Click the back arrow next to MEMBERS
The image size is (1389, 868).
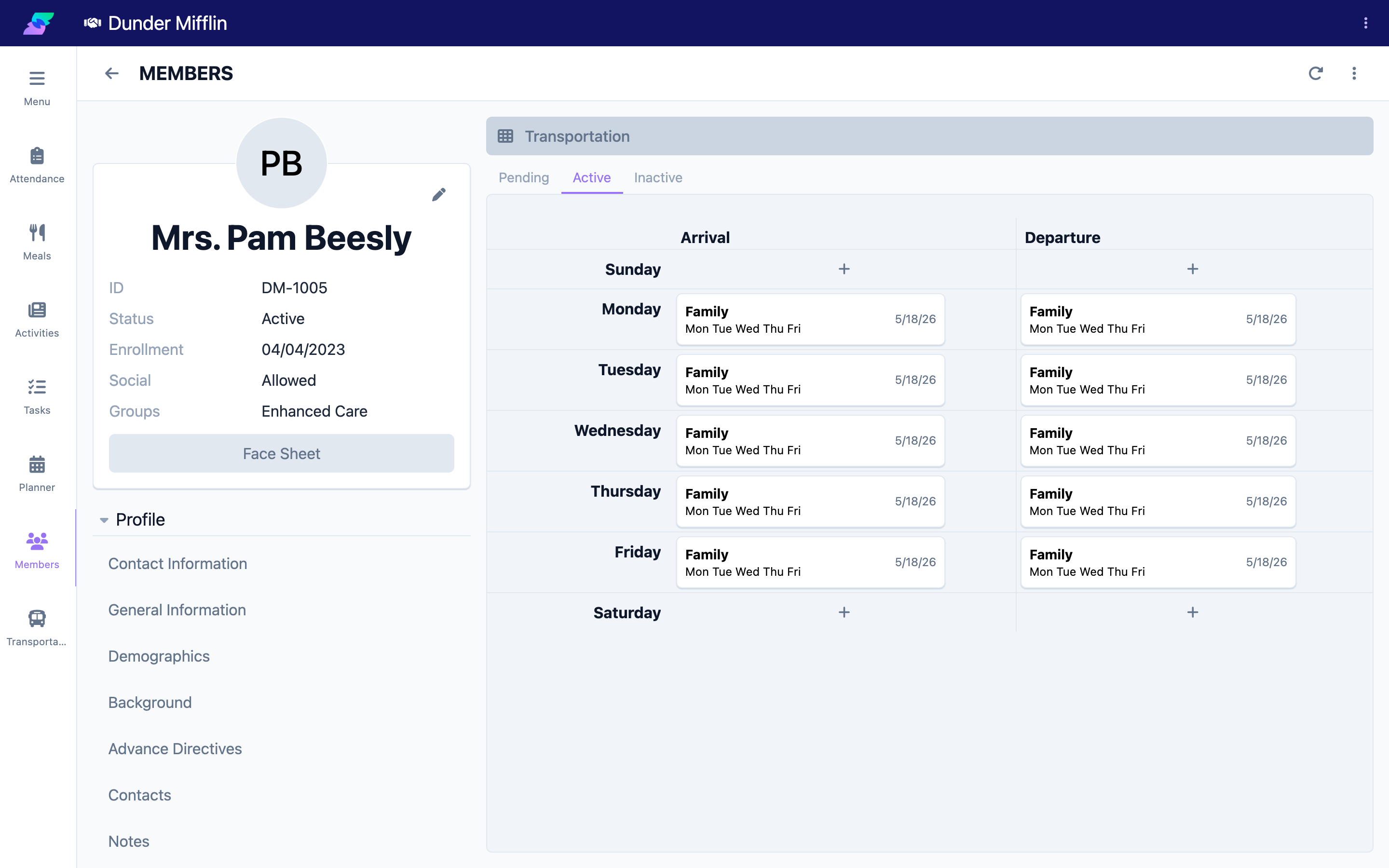[x=111, y=73]
